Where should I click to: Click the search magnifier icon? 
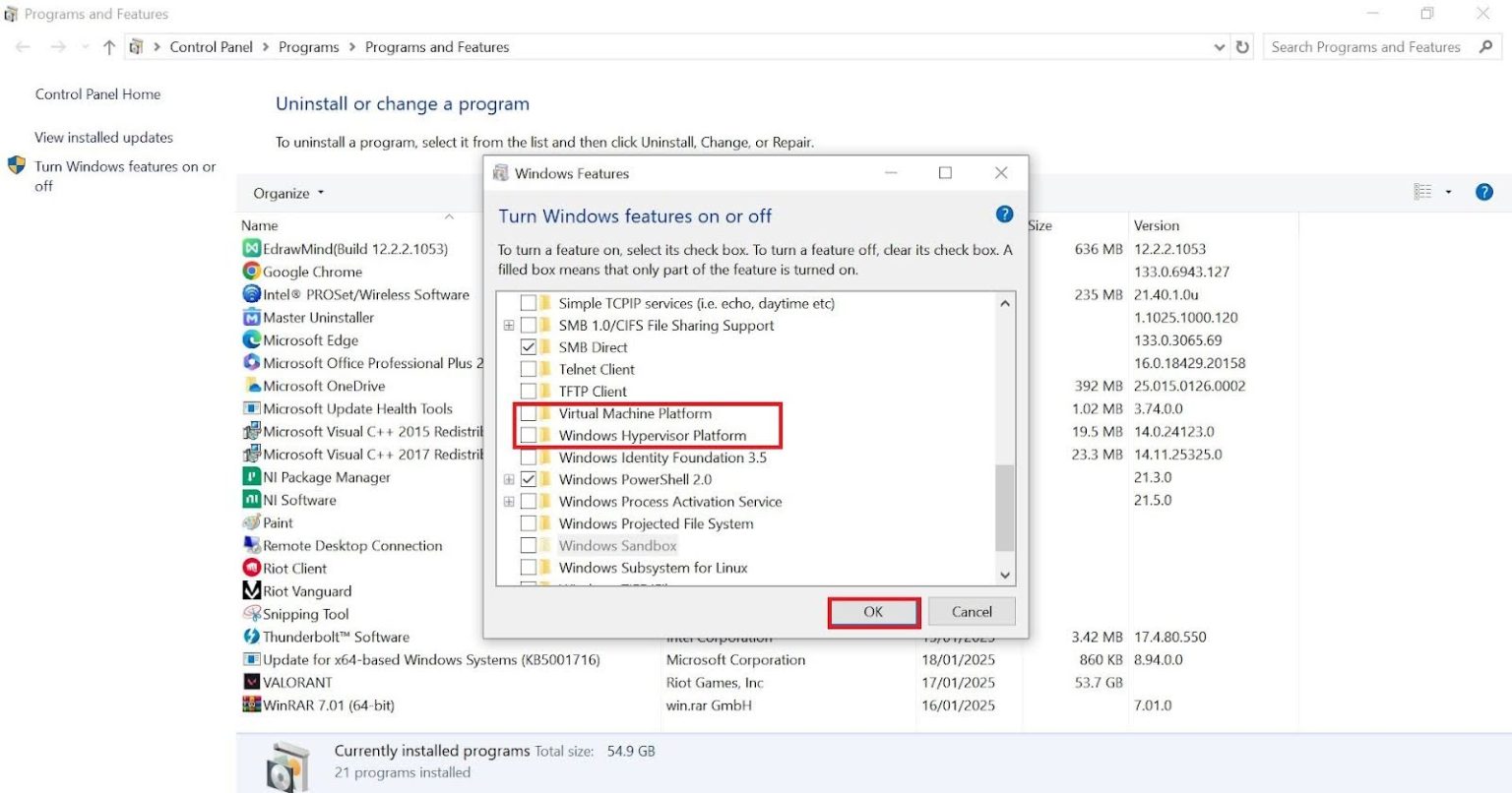pos(1485,47)
